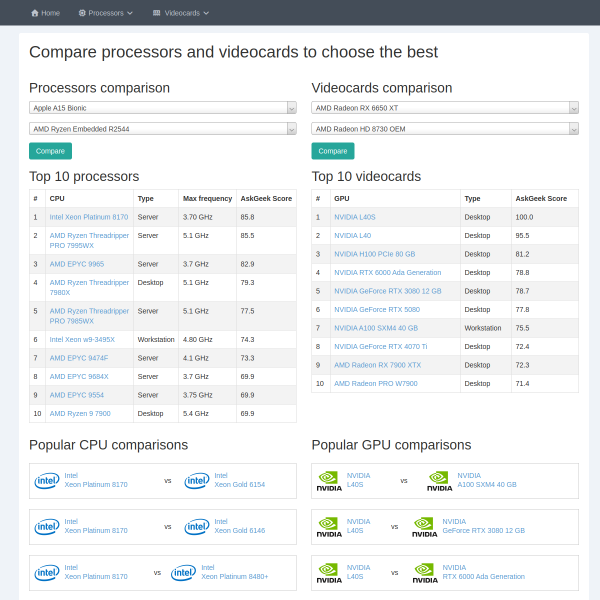Expand the Processors menu in navbar

click(106, 13)
